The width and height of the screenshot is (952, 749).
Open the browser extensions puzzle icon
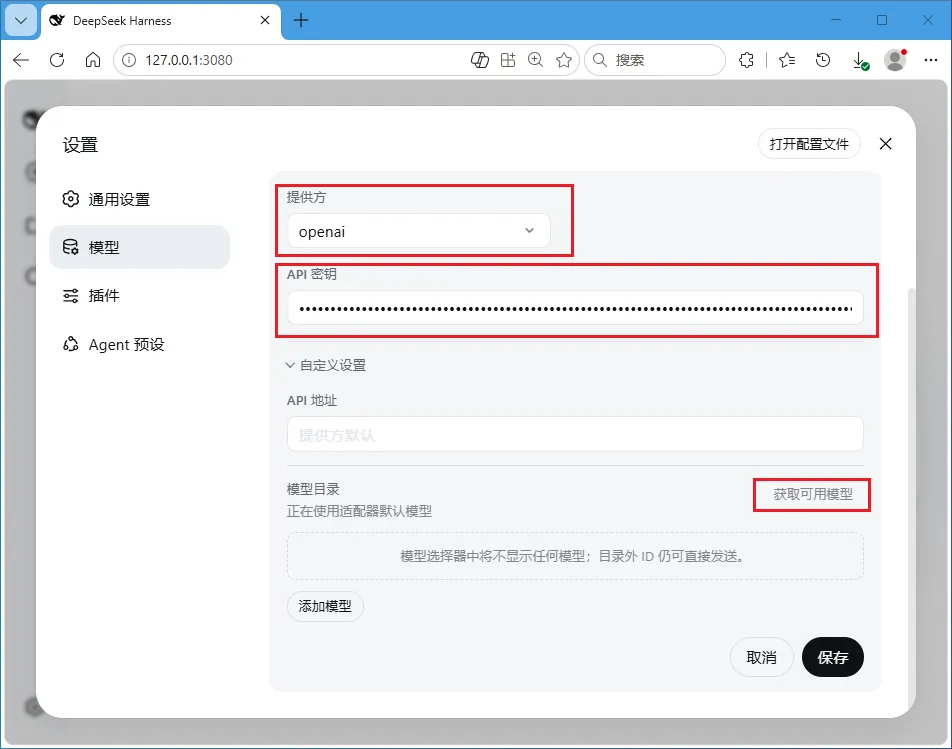746,59
